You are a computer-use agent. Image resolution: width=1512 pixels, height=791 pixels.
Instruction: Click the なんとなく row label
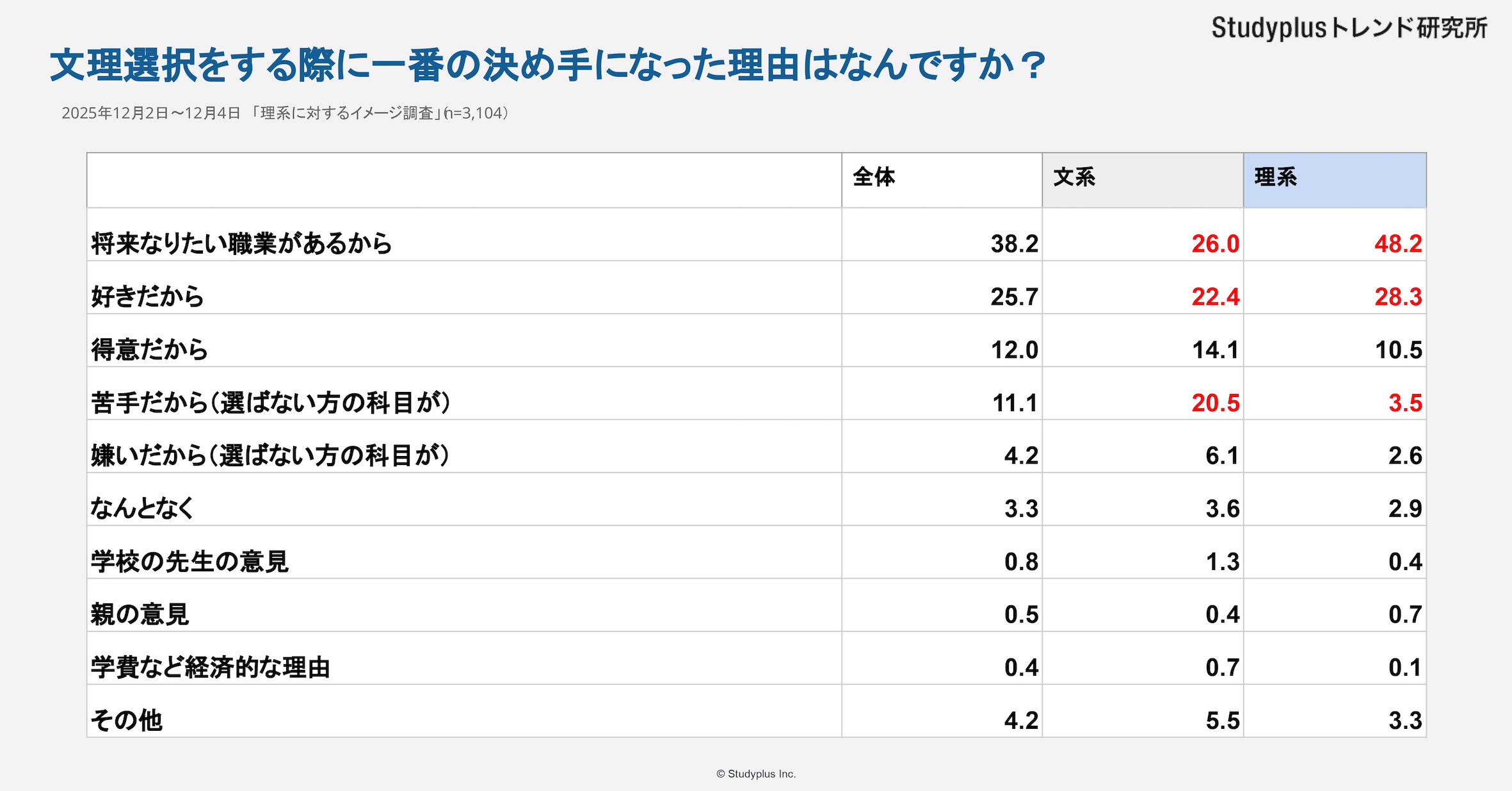click(x=142, y=509)
